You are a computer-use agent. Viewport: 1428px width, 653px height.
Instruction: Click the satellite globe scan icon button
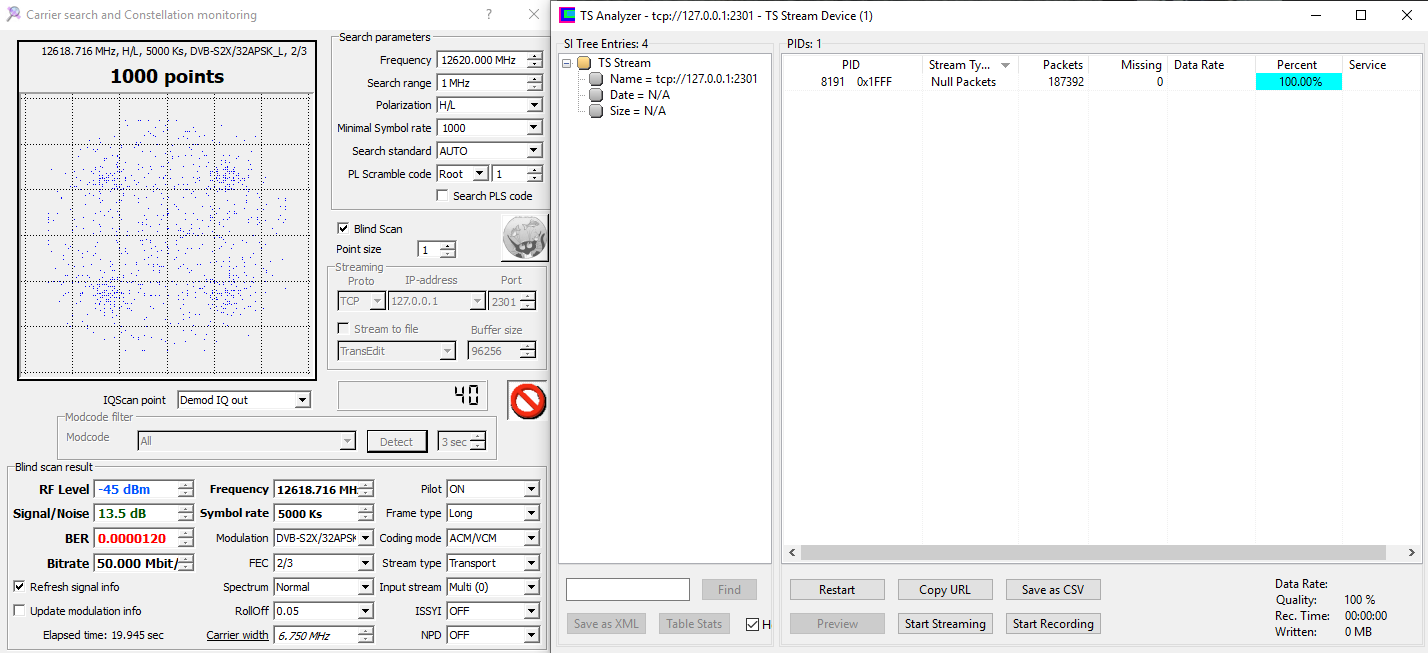pos(524,238)
